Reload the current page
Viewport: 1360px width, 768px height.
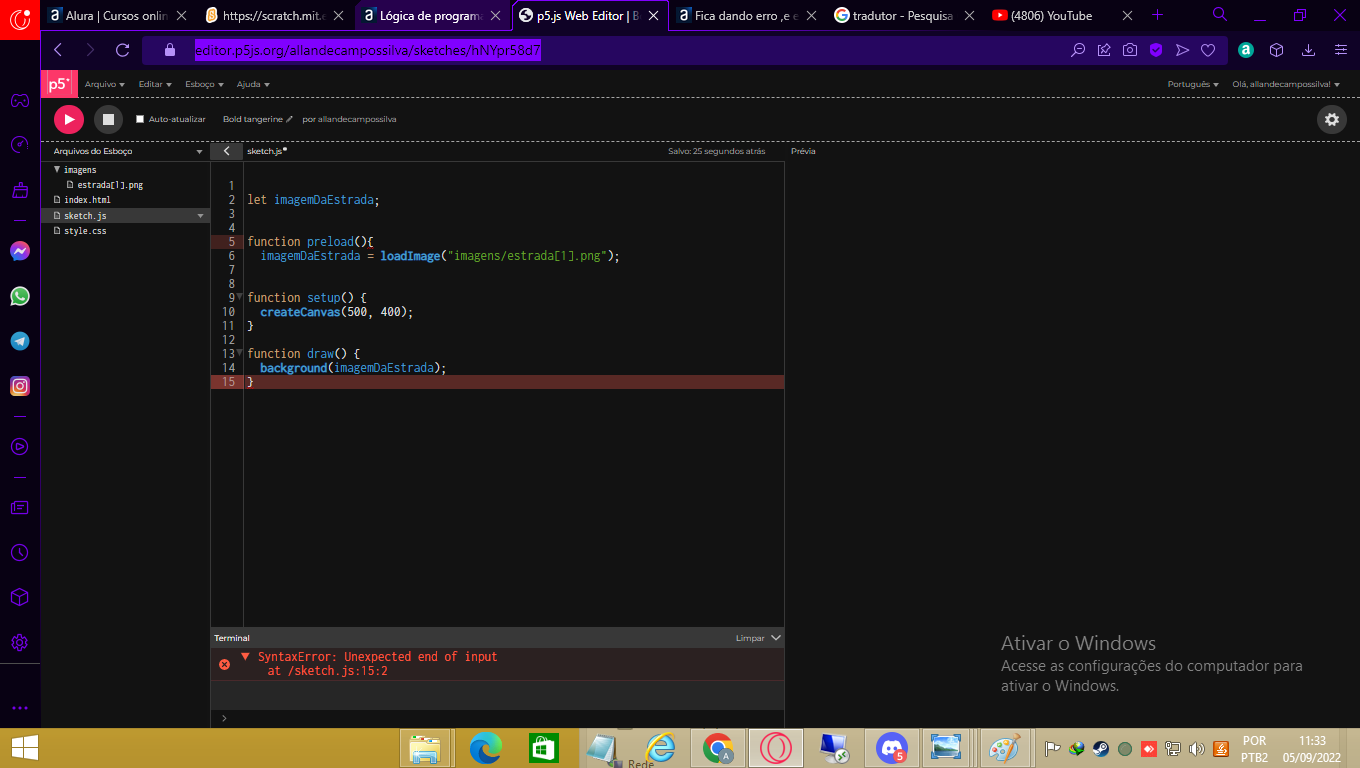click(x=123, y=50)
